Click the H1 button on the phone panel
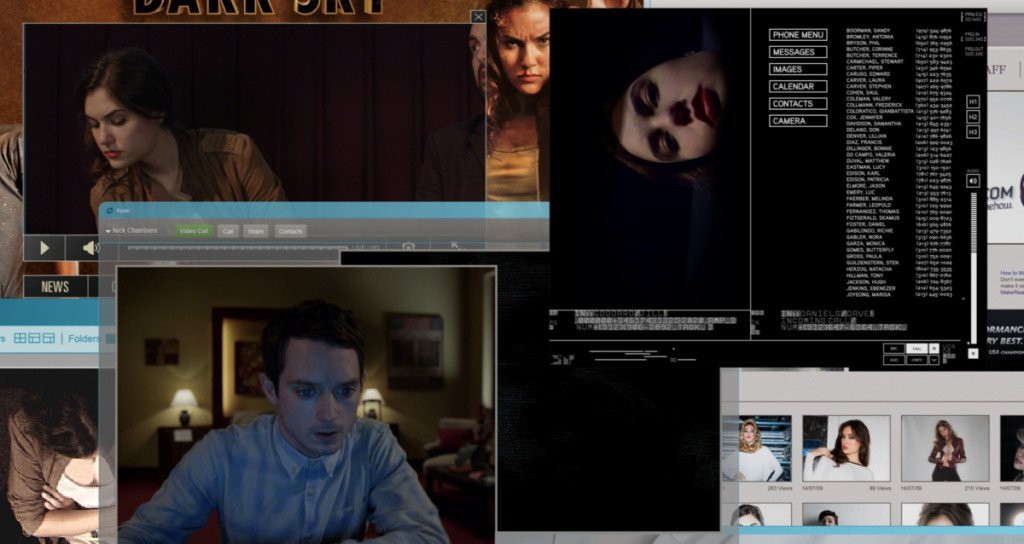The image size is (1024, 544). pos(973,102)
